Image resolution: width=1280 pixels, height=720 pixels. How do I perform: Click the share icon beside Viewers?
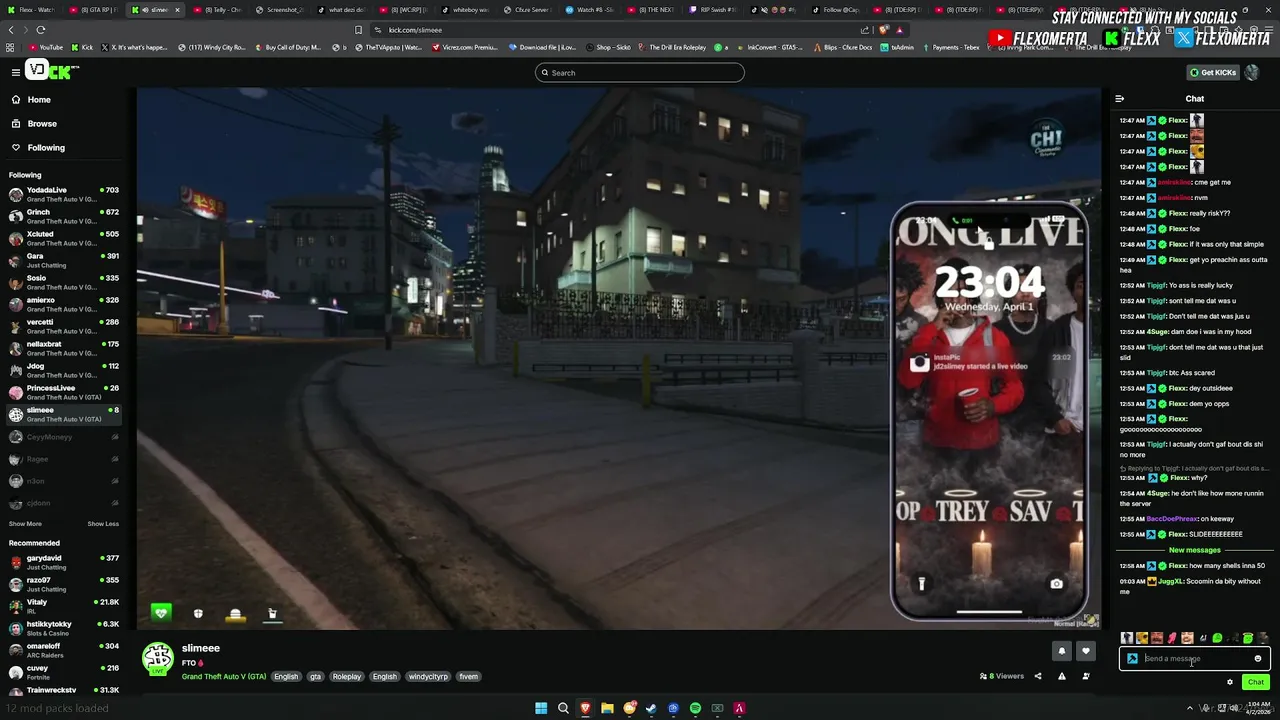coord(1037,676)
